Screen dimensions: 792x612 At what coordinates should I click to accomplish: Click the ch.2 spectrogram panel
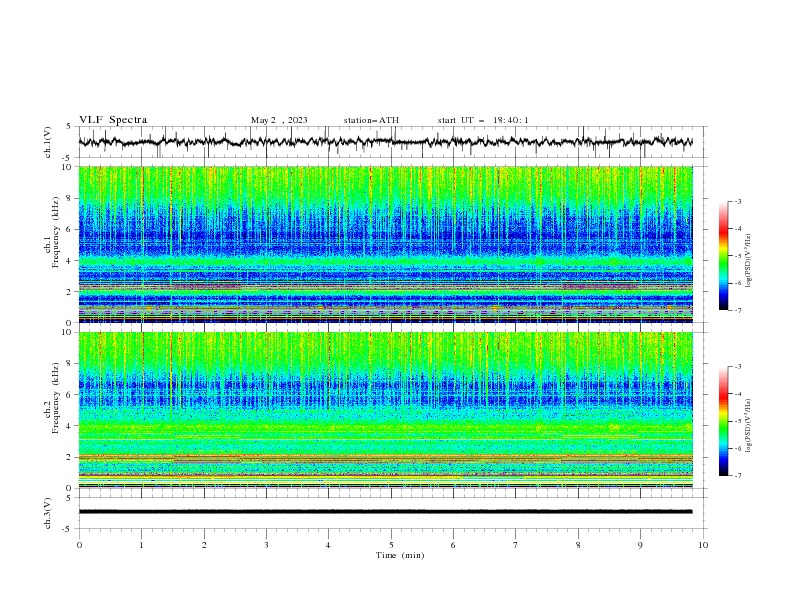(385, 410)
